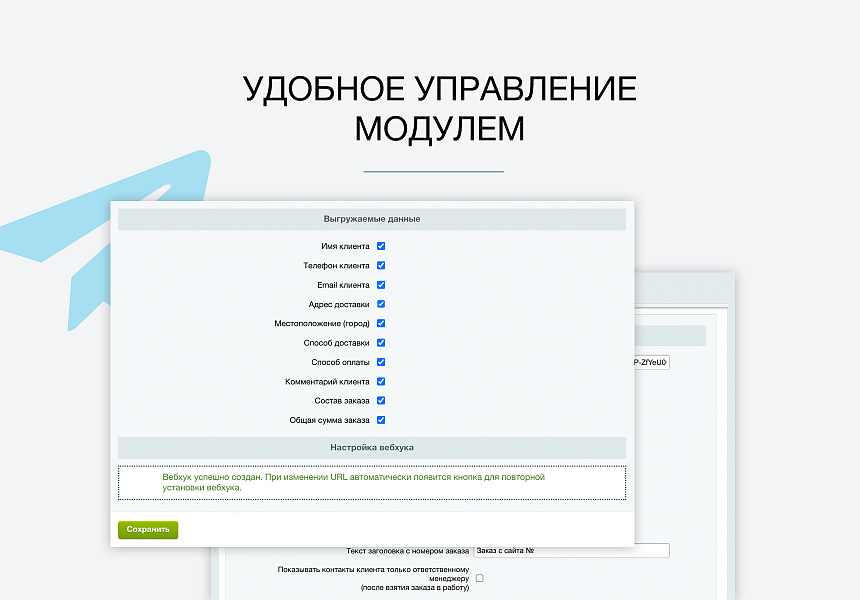Uncheck the Имя клиента checkbox

click(380, 246)
